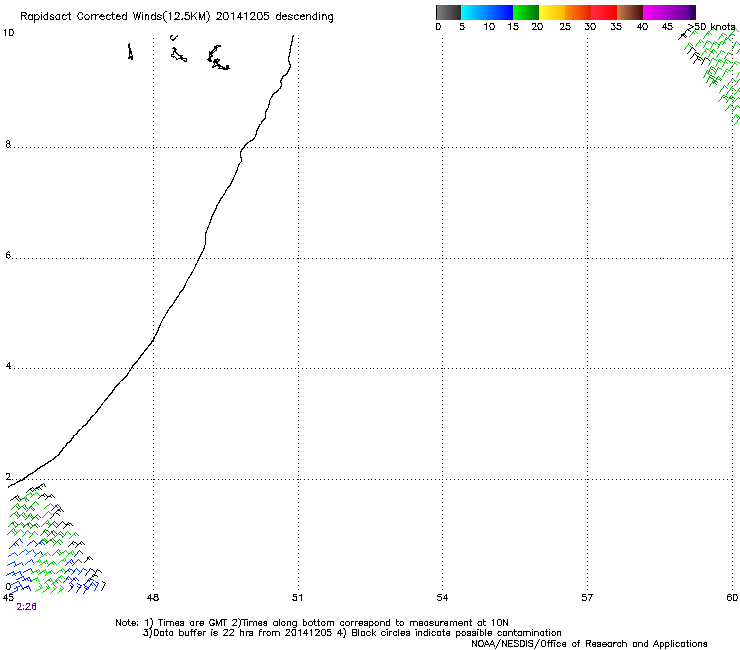
Task: Click the note 'Data buffer is 22 hrs'
Action: click(204, 633)
